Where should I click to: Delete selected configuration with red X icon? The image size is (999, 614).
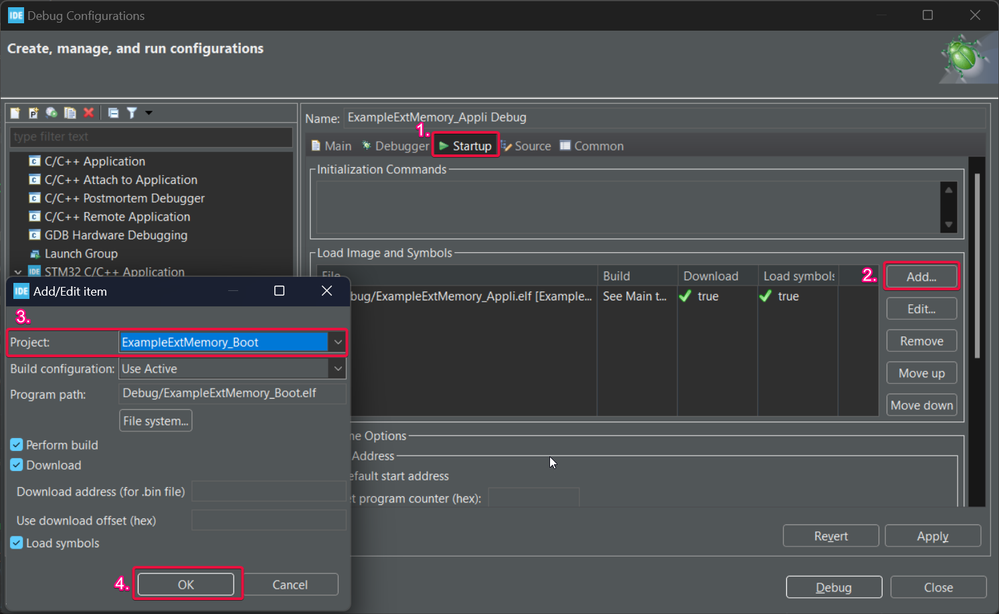tap(89, 113)
